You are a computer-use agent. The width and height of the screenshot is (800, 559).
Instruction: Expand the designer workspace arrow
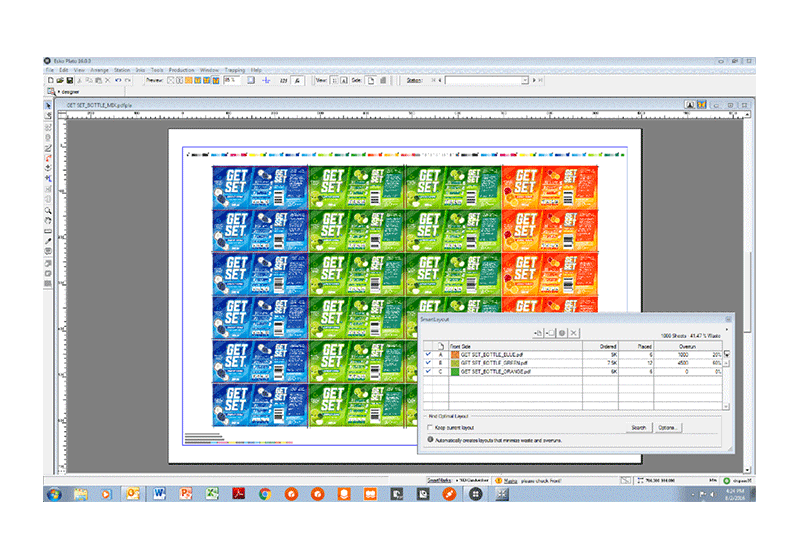(x=59, y=92)
